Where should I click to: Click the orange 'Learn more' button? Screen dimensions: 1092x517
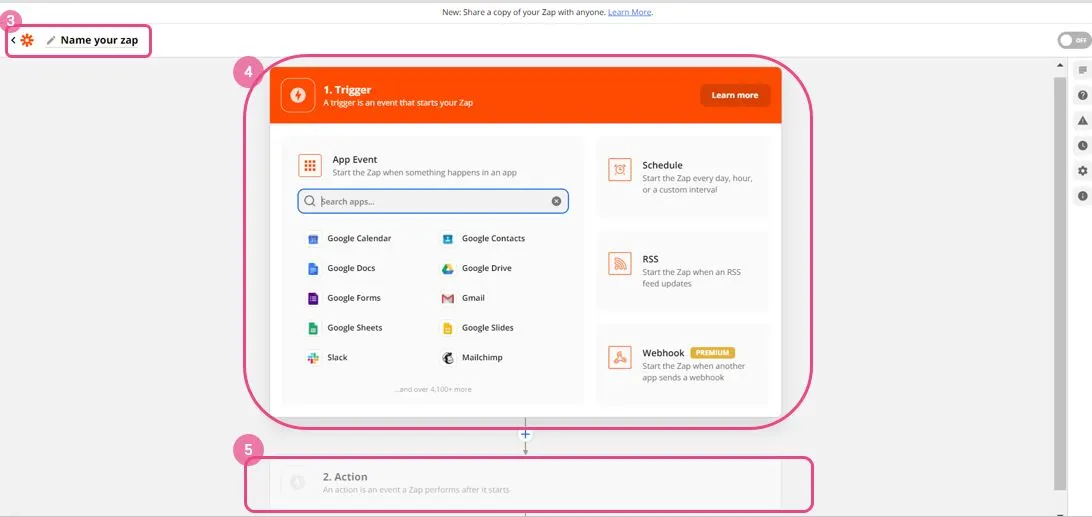coord(735,95)
